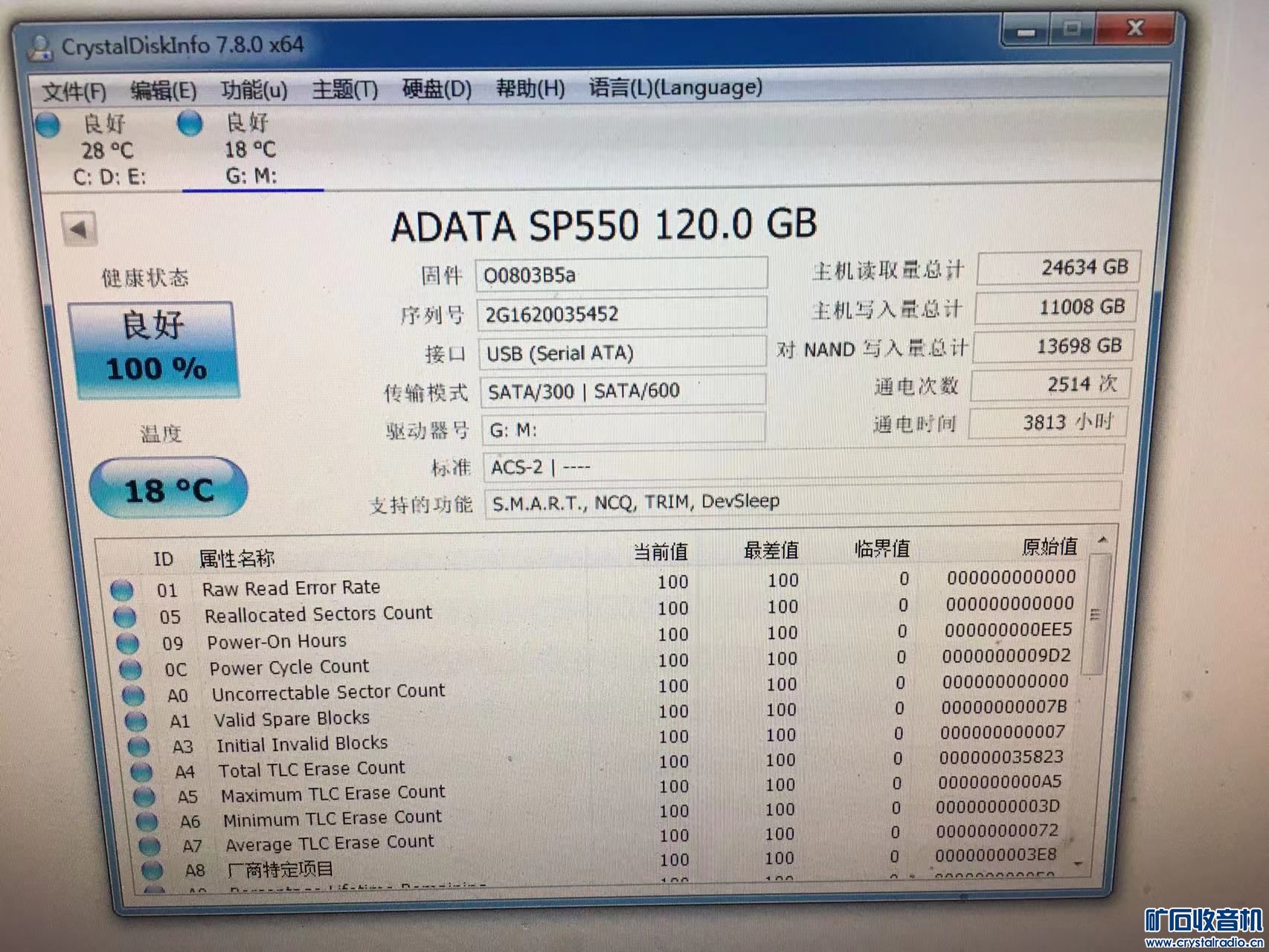The image size is (1269, 952).
Task: Select the Reallocated Sectors Count row
Action: point(597,610)
